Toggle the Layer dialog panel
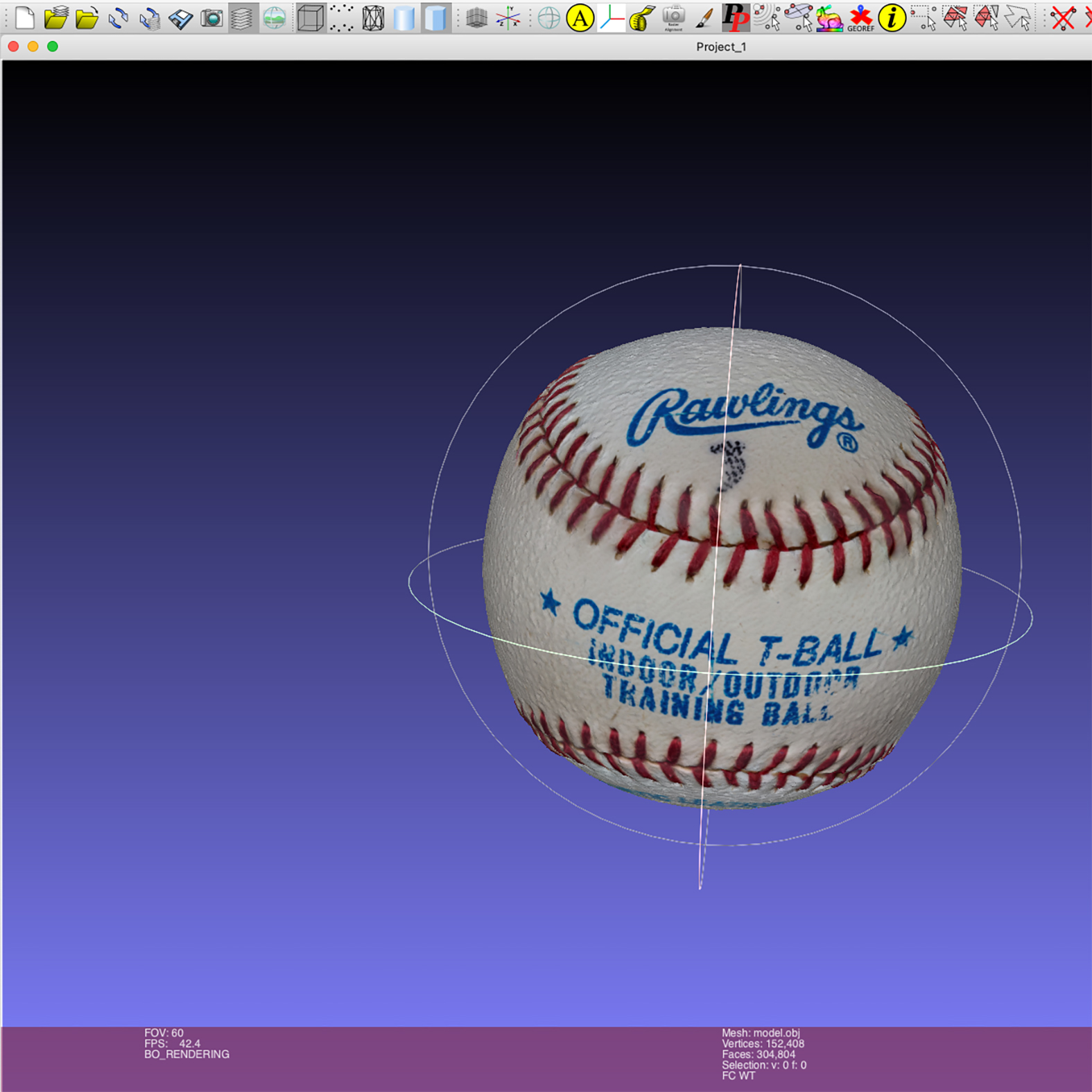Screen dimensions: 1092x1092 (x=243, y=18)
